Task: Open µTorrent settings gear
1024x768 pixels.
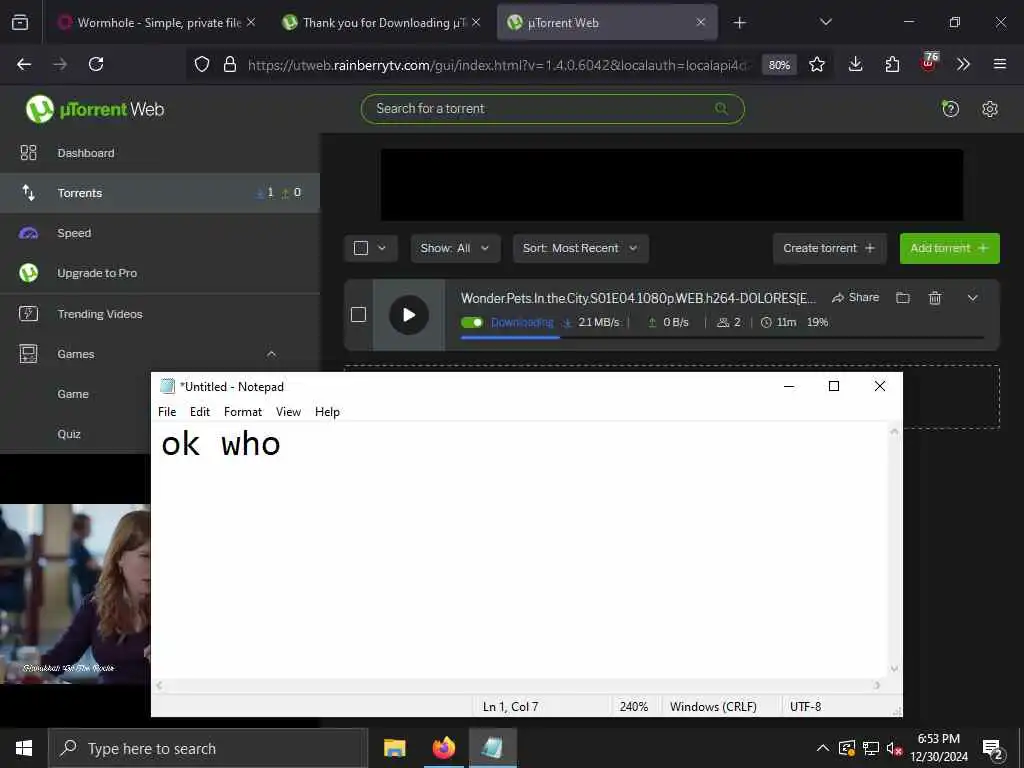Action: pyautogui.click(x=989, y=108)
